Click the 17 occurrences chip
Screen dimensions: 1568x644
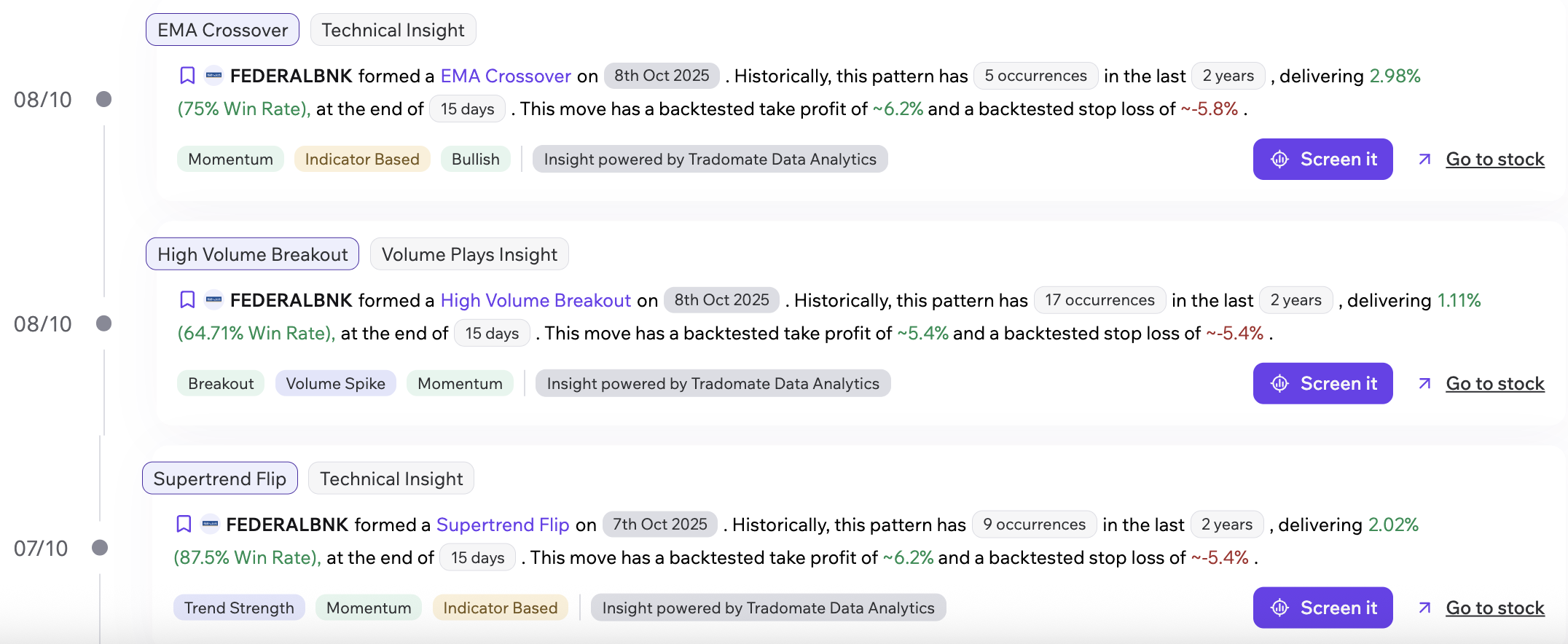point(1099,300)
